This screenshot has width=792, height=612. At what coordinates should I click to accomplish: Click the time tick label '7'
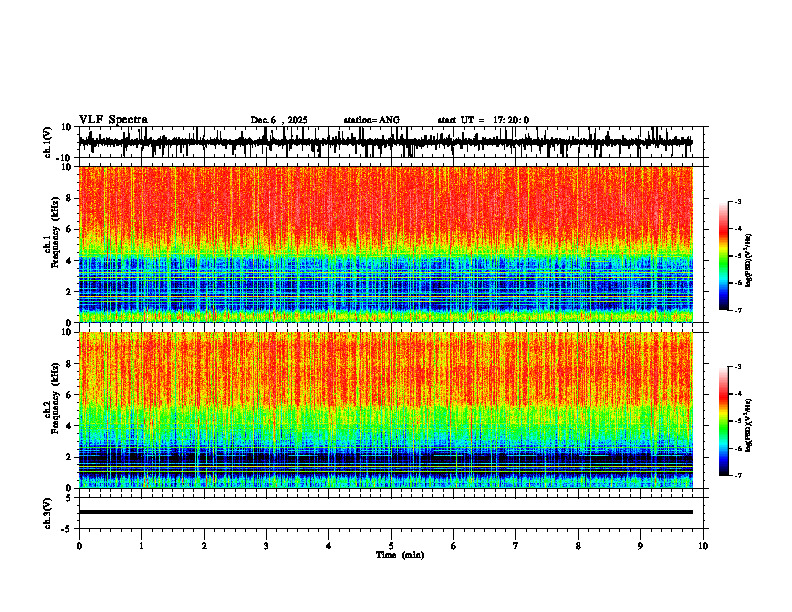[516, 546]
